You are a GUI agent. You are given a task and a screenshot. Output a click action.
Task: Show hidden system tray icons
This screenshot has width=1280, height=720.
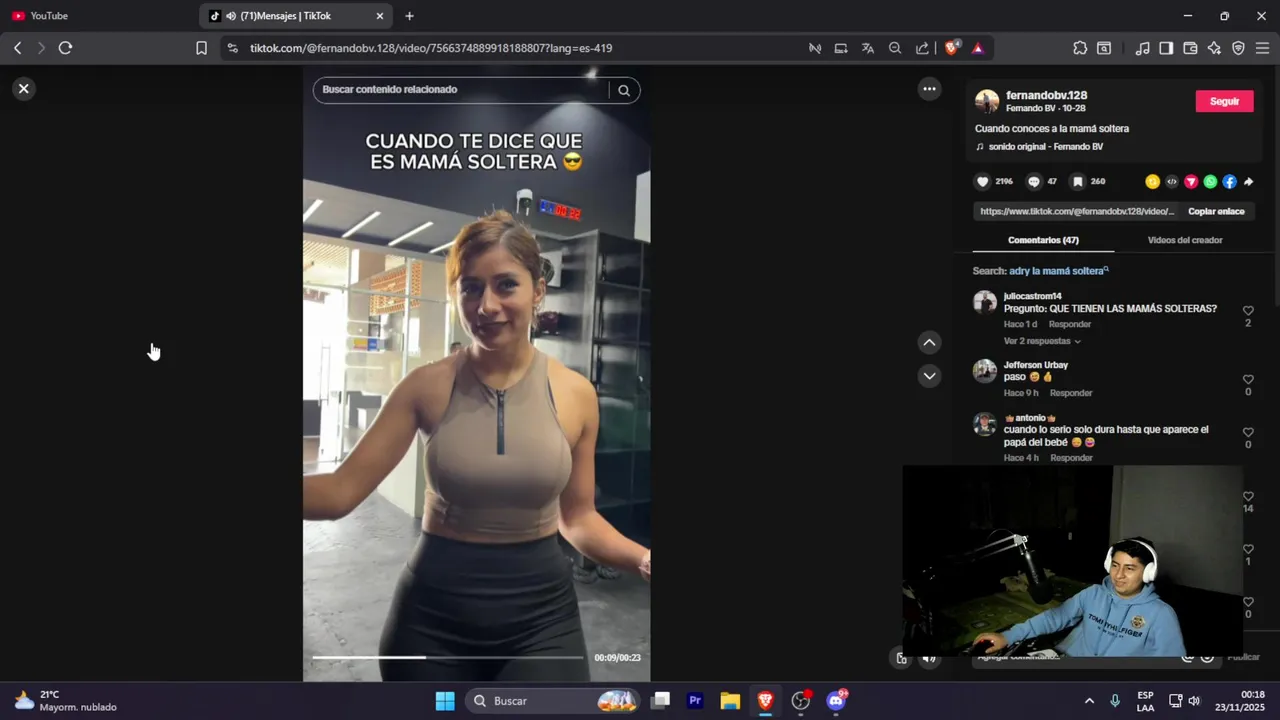pos(1089,701)
